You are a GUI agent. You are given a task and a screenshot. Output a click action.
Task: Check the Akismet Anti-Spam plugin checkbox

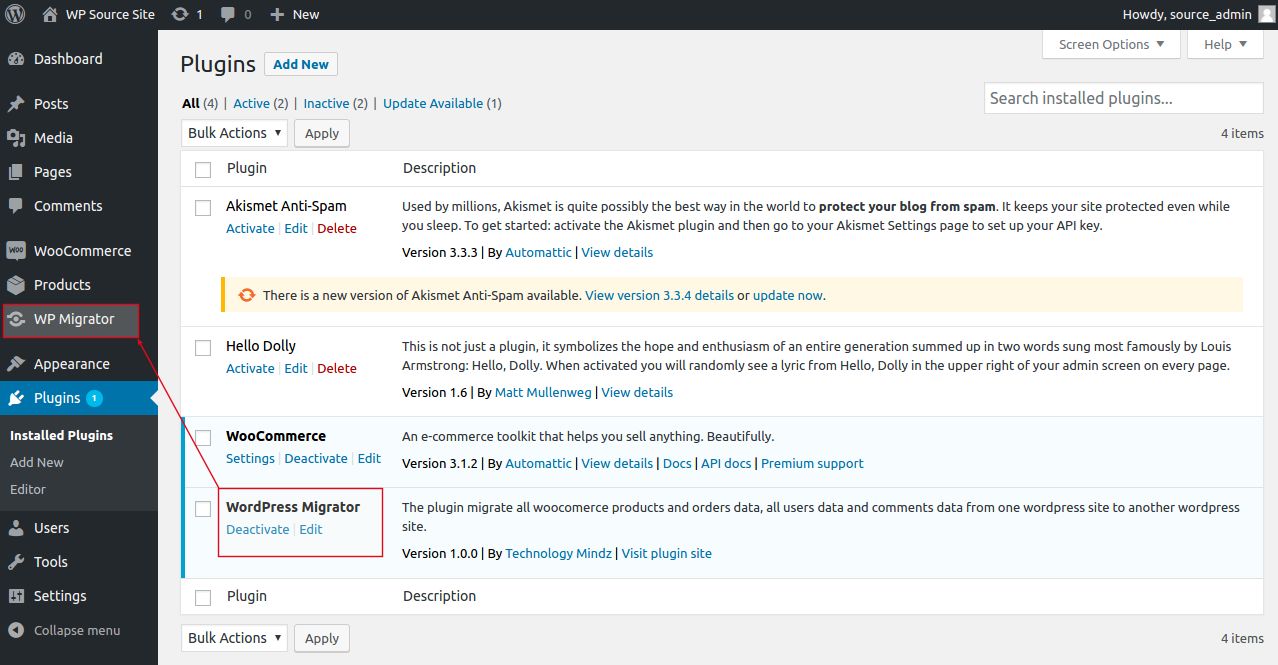(203, 208)
